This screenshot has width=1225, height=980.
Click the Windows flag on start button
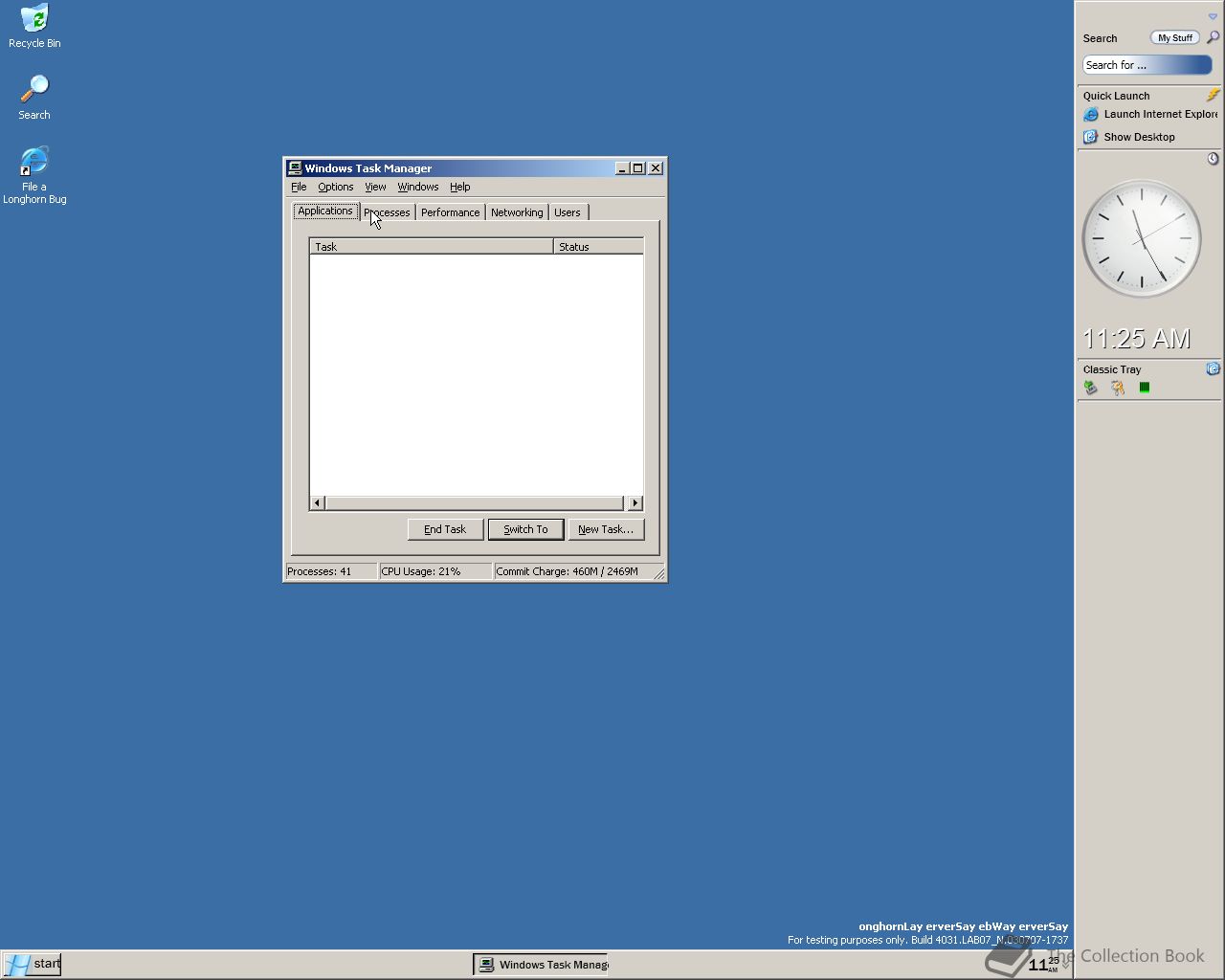[17, 965]
